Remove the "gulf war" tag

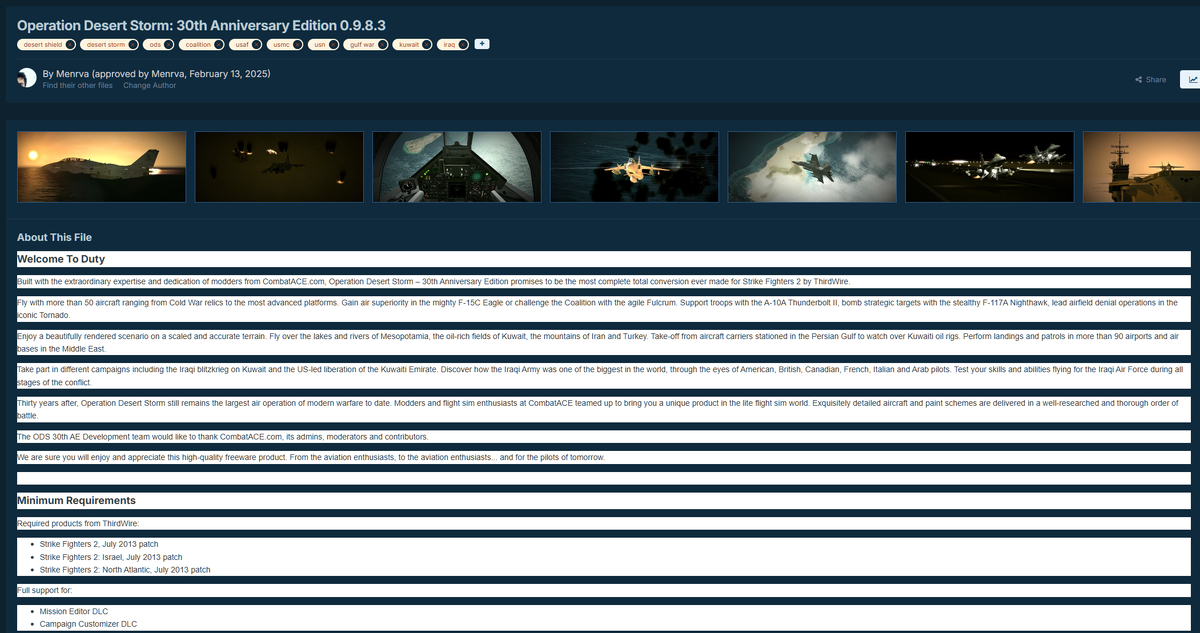(x=381, y=44)
